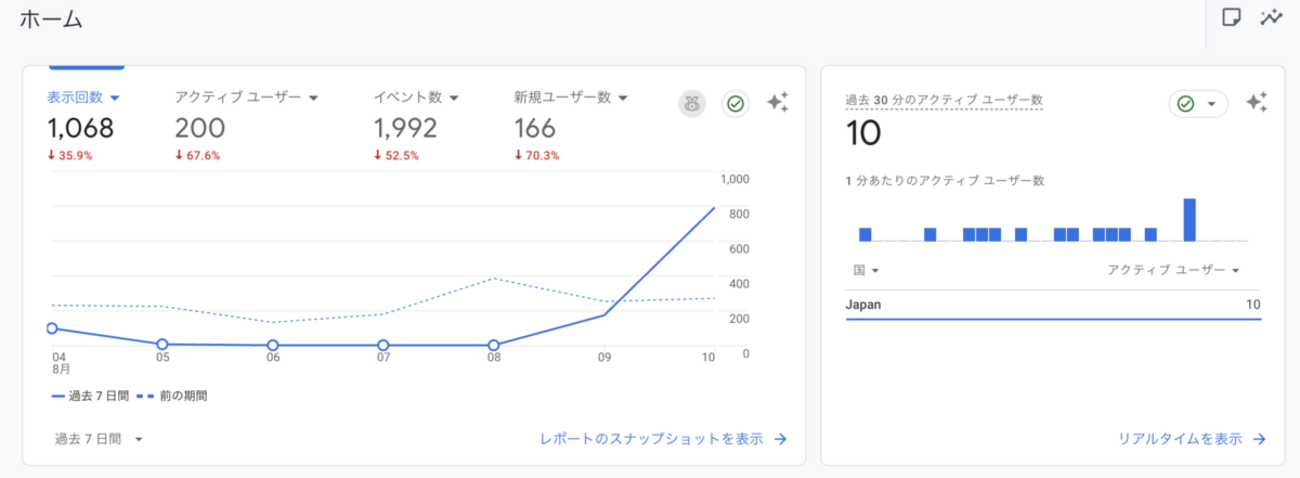Open the green checkmark dropdown on realtime card
This screenshot has width=1300, height=478.
1198,103
